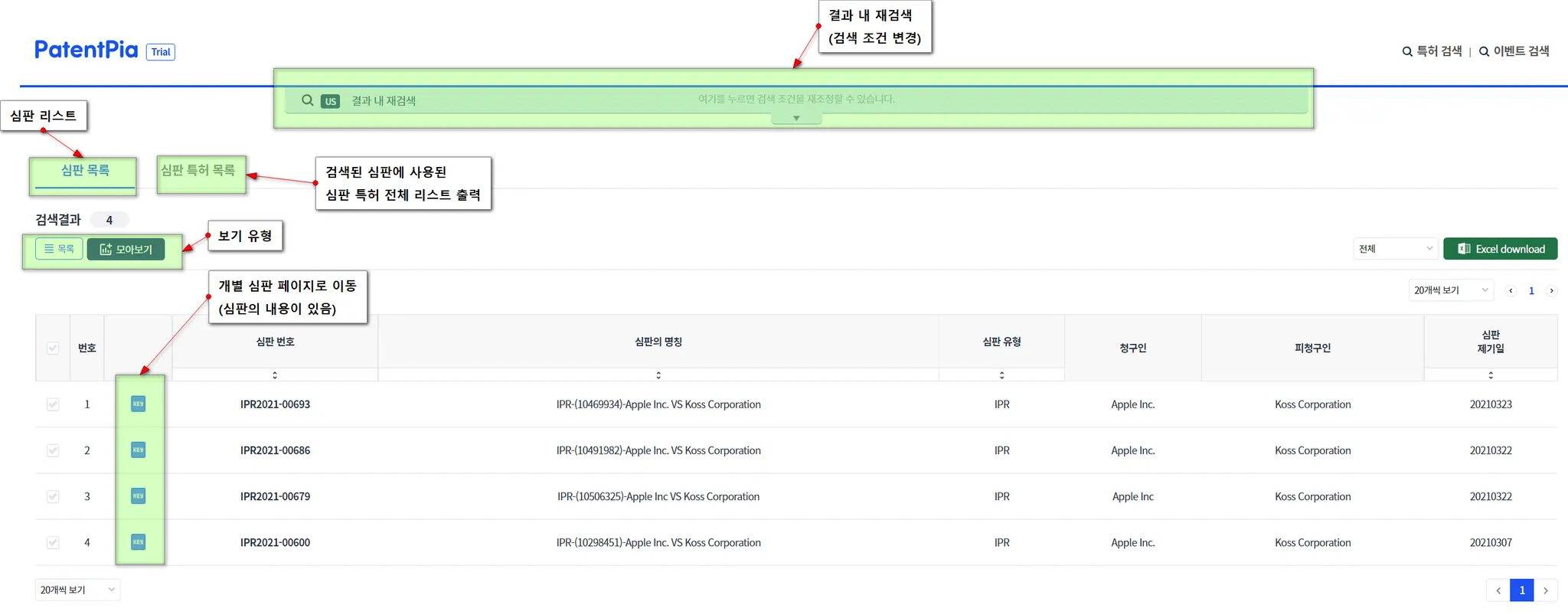This screenshot has height=615, width=1568.
Task: Click IPR2021-00600 trial number
Action: (275, 542)
